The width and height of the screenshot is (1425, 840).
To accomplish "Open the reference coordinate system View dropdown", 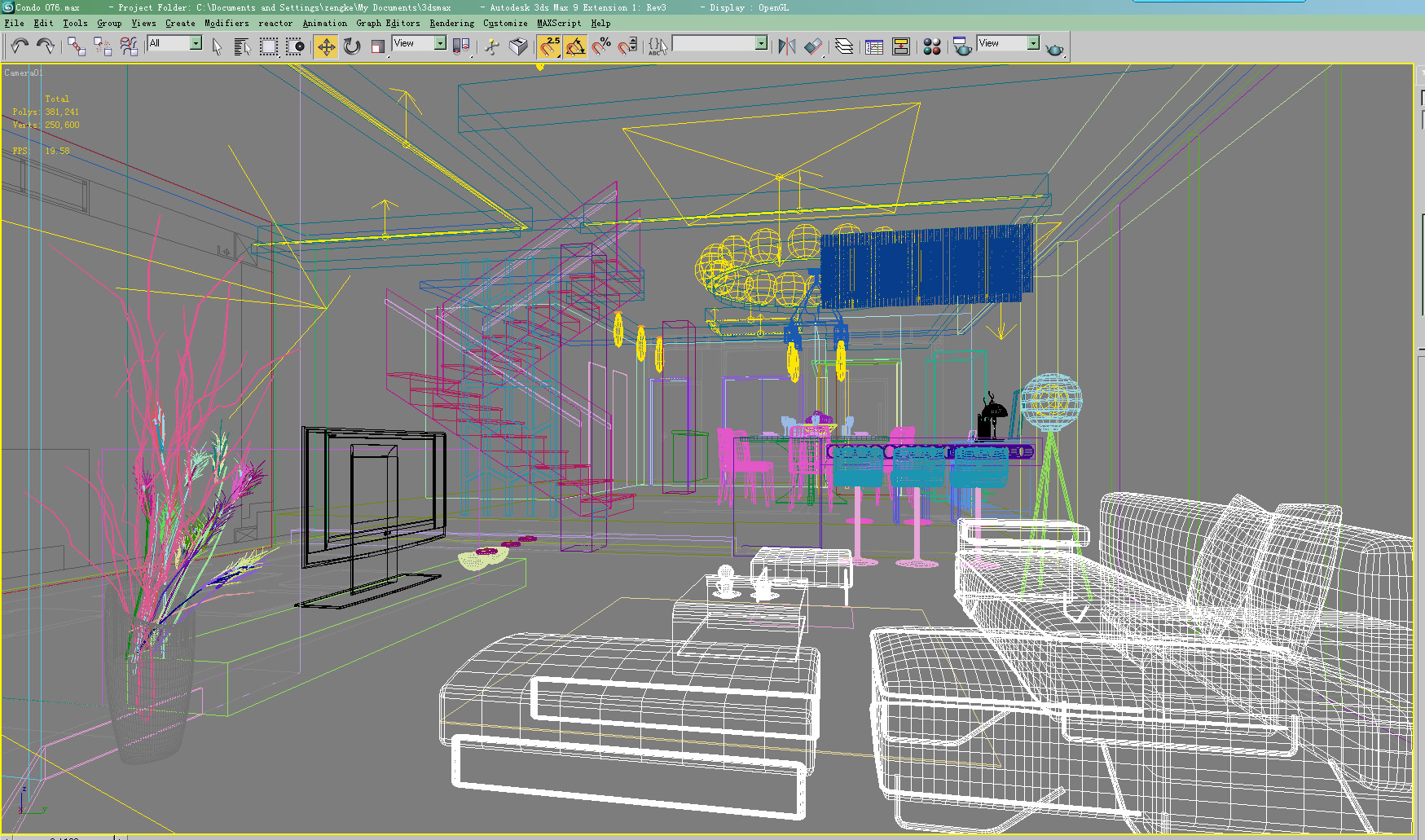I will [x=419, y=43].
